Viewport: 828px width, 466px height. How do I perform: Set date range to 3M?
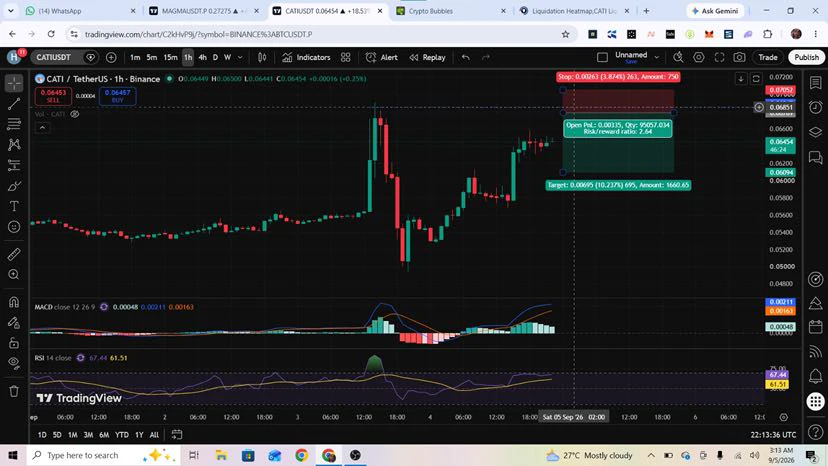88,435
